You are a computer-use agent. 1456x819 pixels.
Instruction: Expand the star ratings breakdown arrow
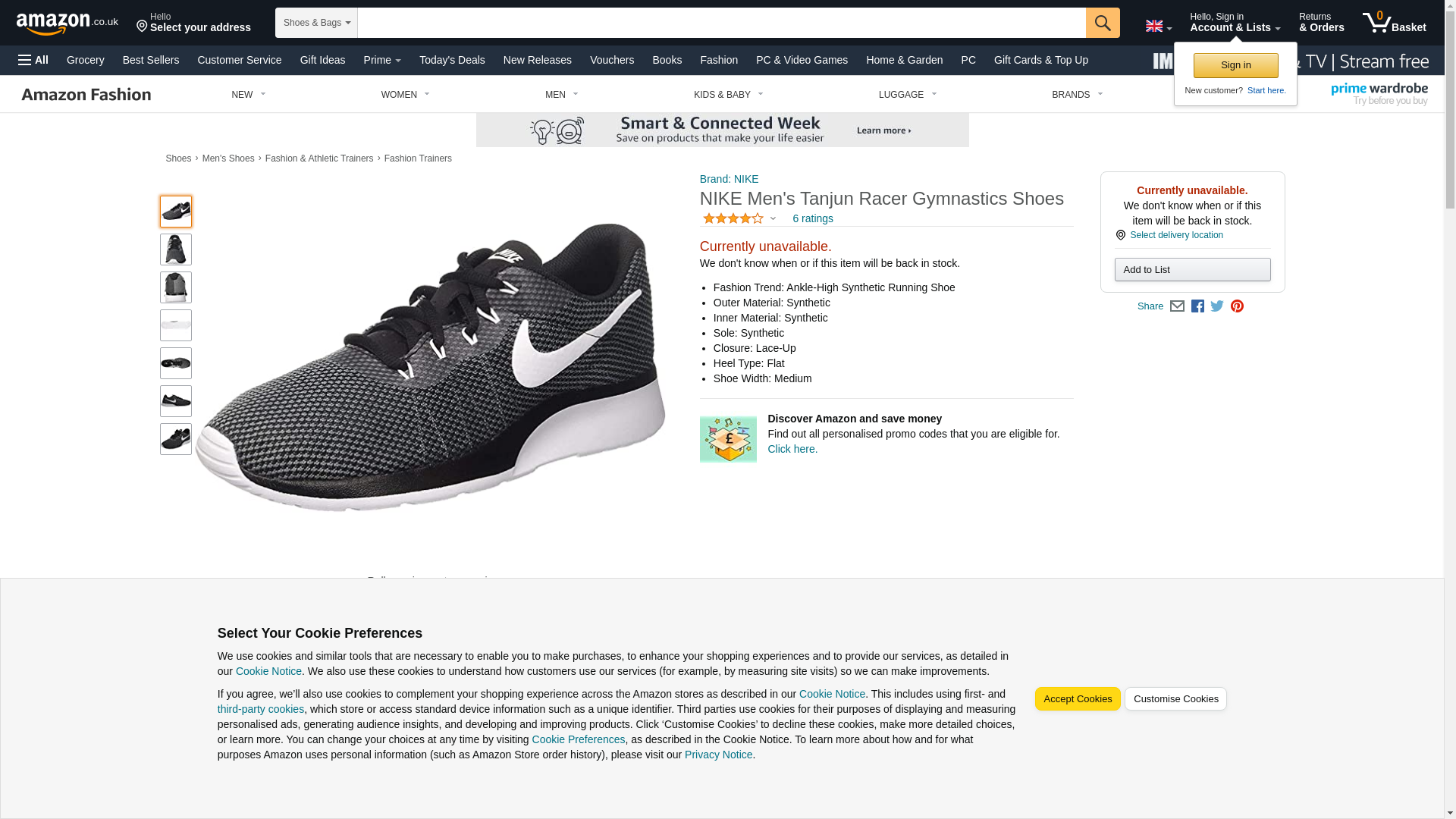pos(773,219)
